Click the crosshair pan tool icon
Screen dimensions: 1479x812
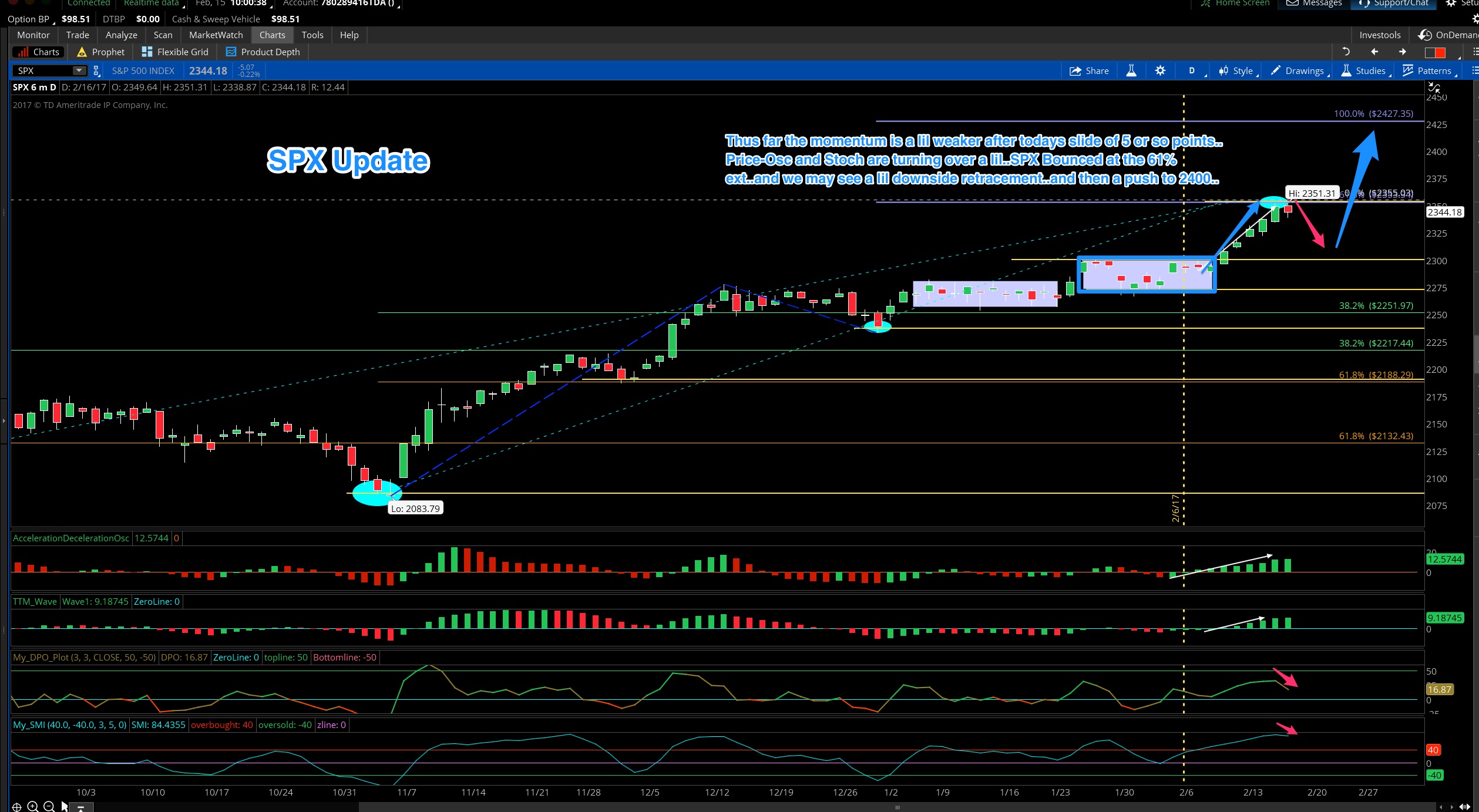[x=16, y=806]
